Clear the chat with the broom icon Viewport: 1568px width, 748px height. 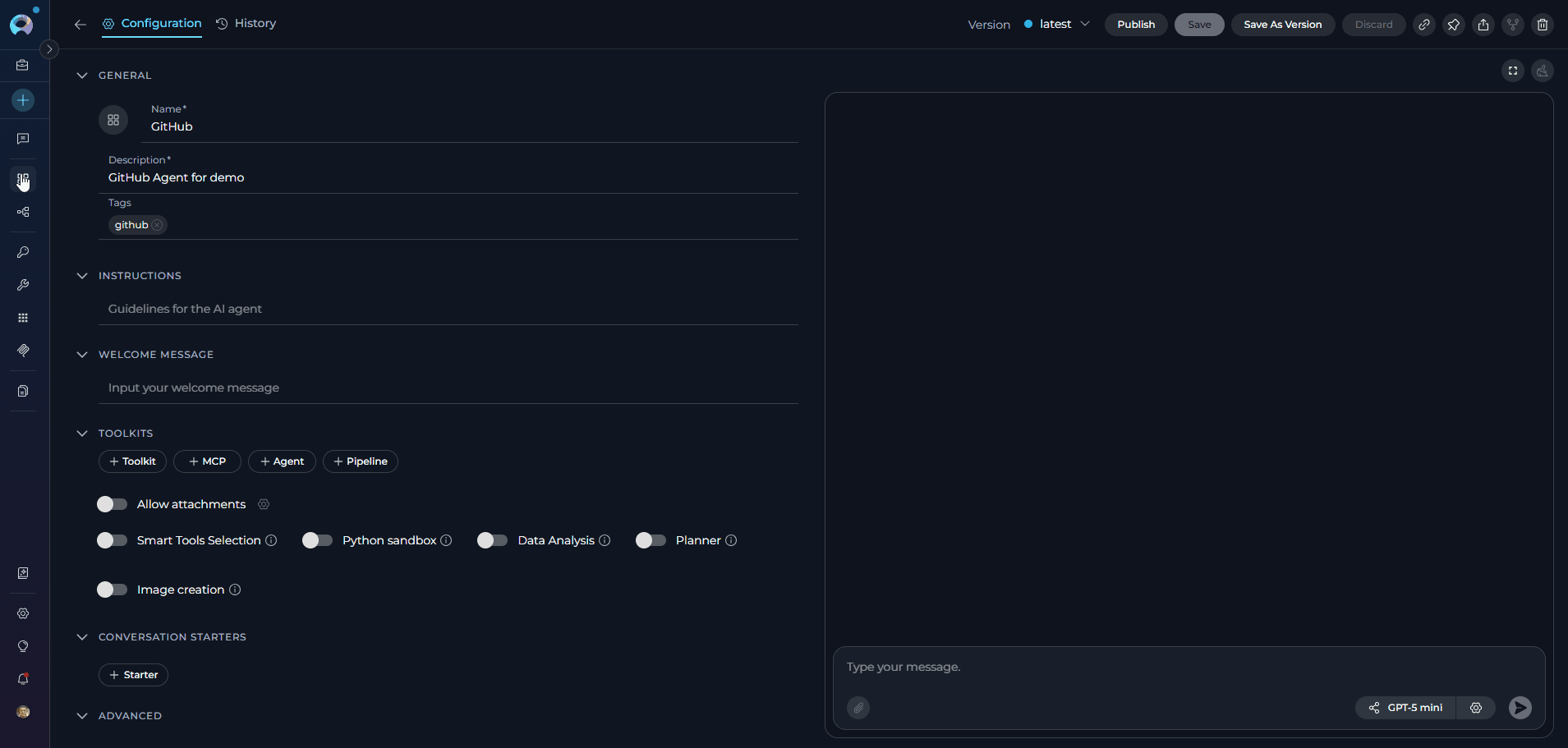tap(1543, 71)
